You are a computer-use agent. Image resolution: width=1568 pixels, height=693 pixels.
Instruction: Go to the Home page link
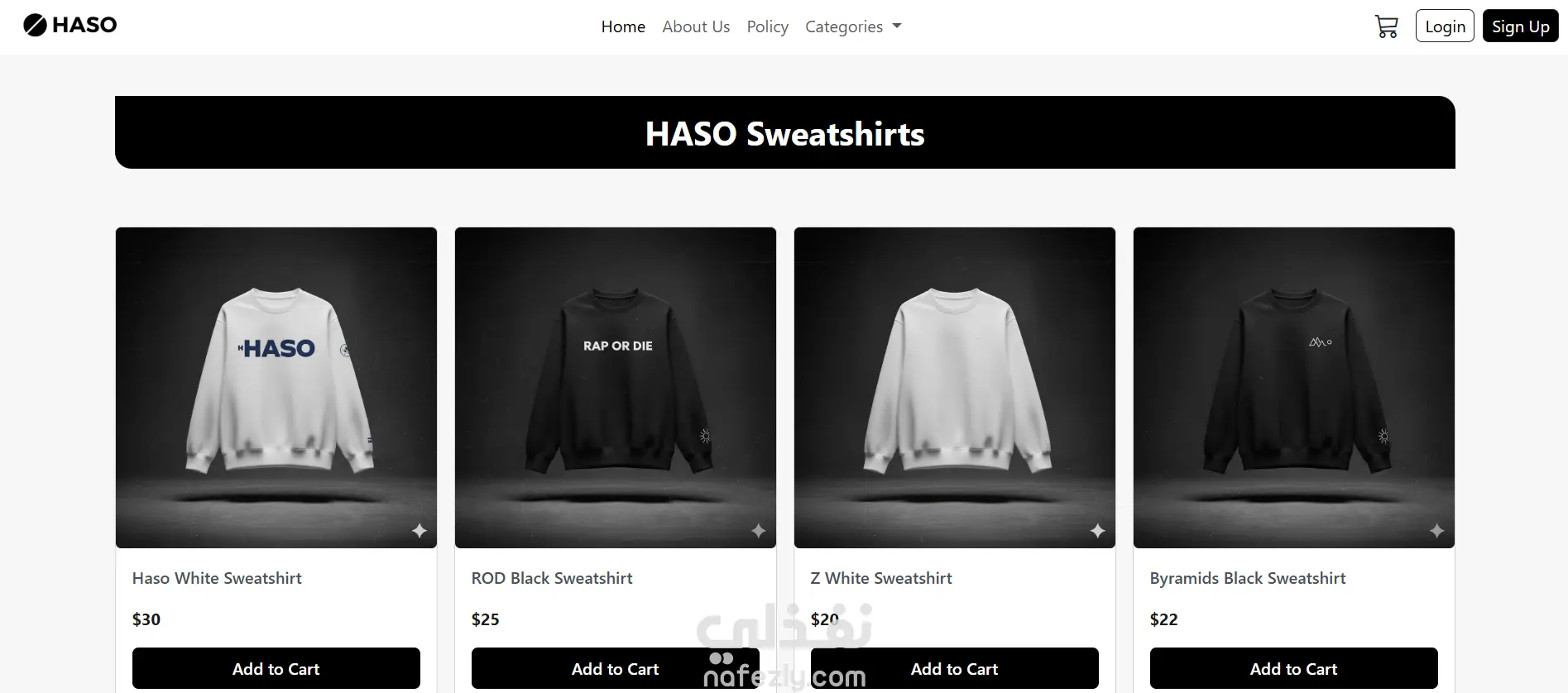pyautogui.click(x=623, y=26)
